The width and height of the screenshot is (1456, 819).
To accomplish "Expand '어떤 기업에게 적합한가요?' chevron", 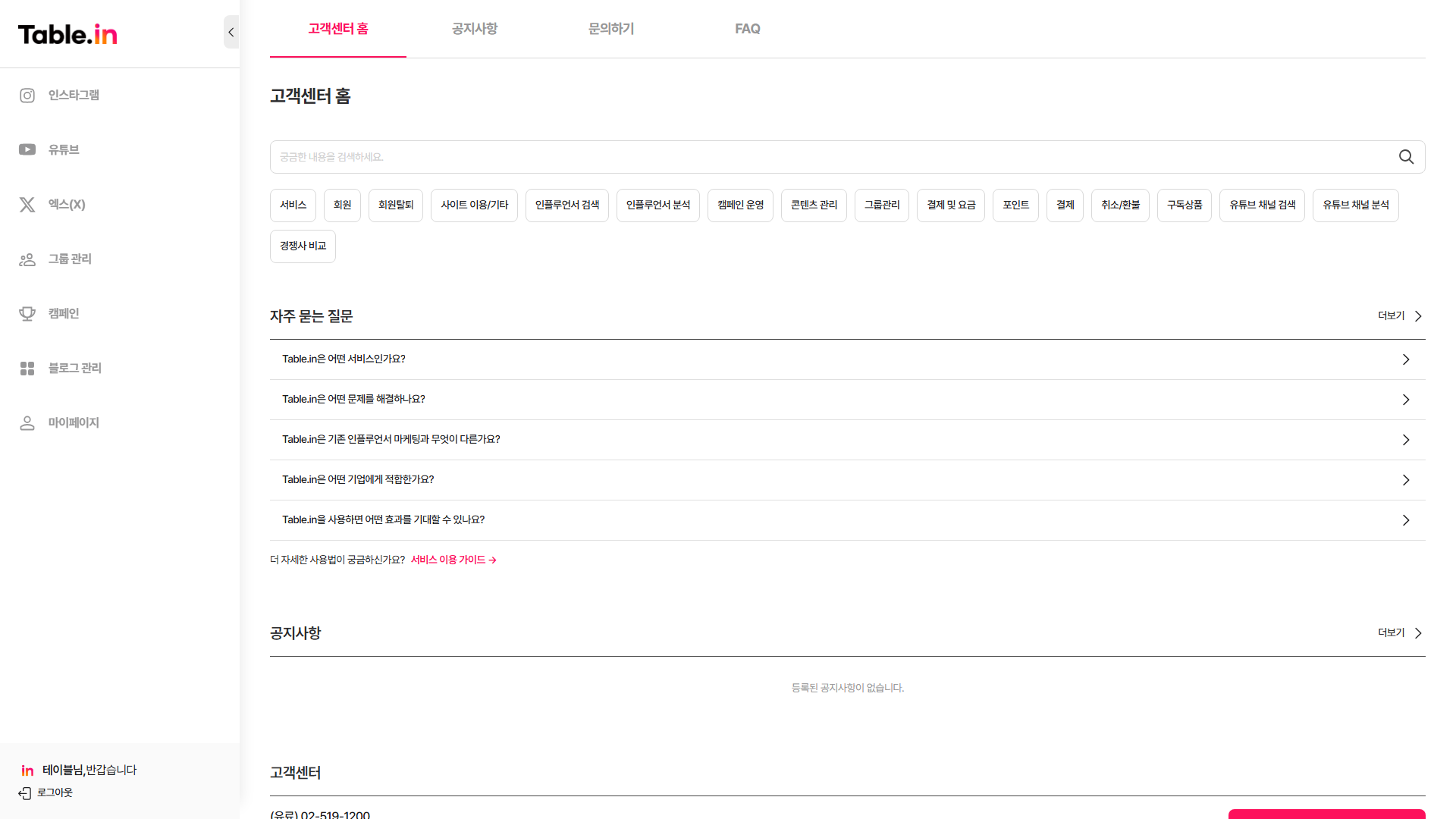I will (x=1406, y=480).
